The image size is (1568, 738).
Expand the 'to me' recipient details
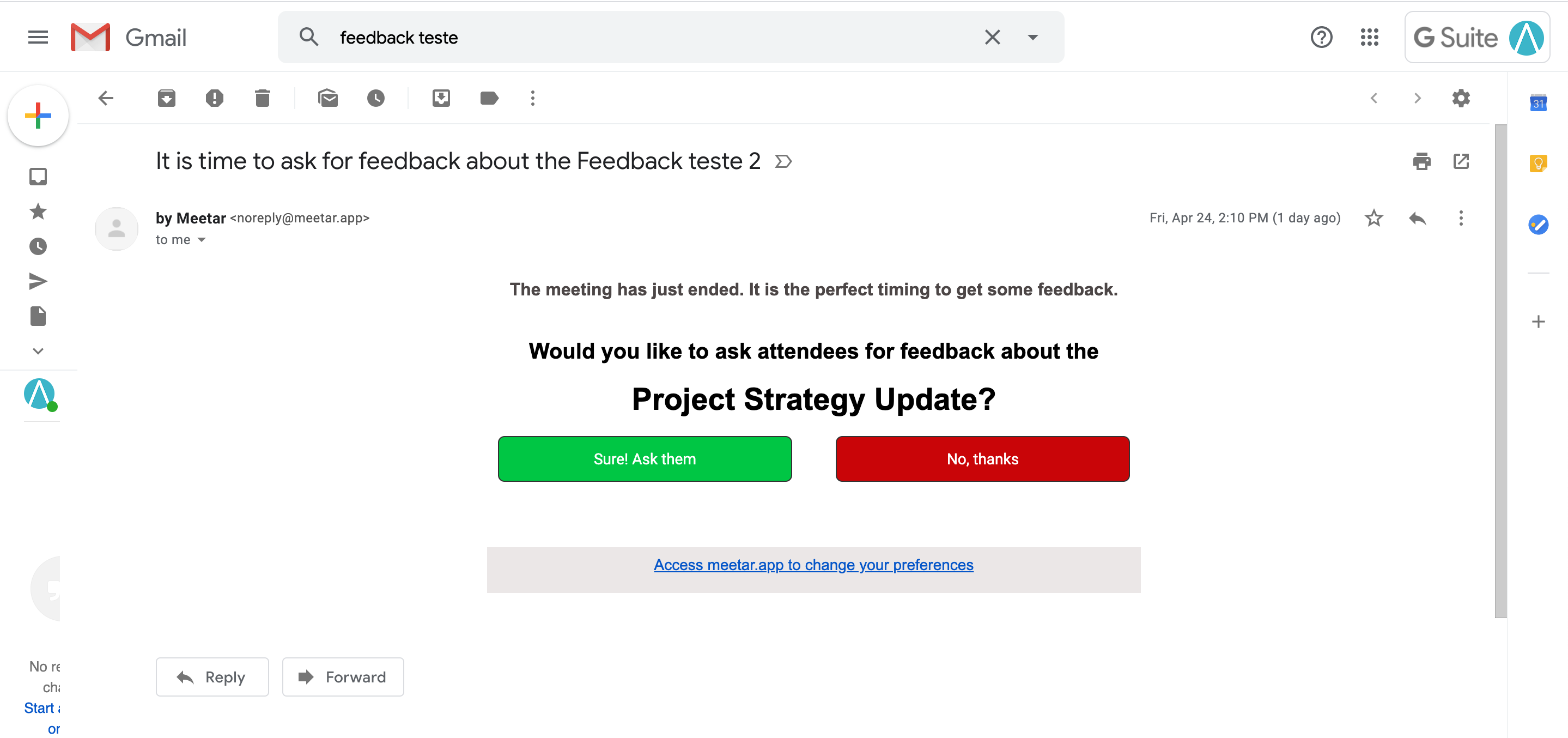202,240
